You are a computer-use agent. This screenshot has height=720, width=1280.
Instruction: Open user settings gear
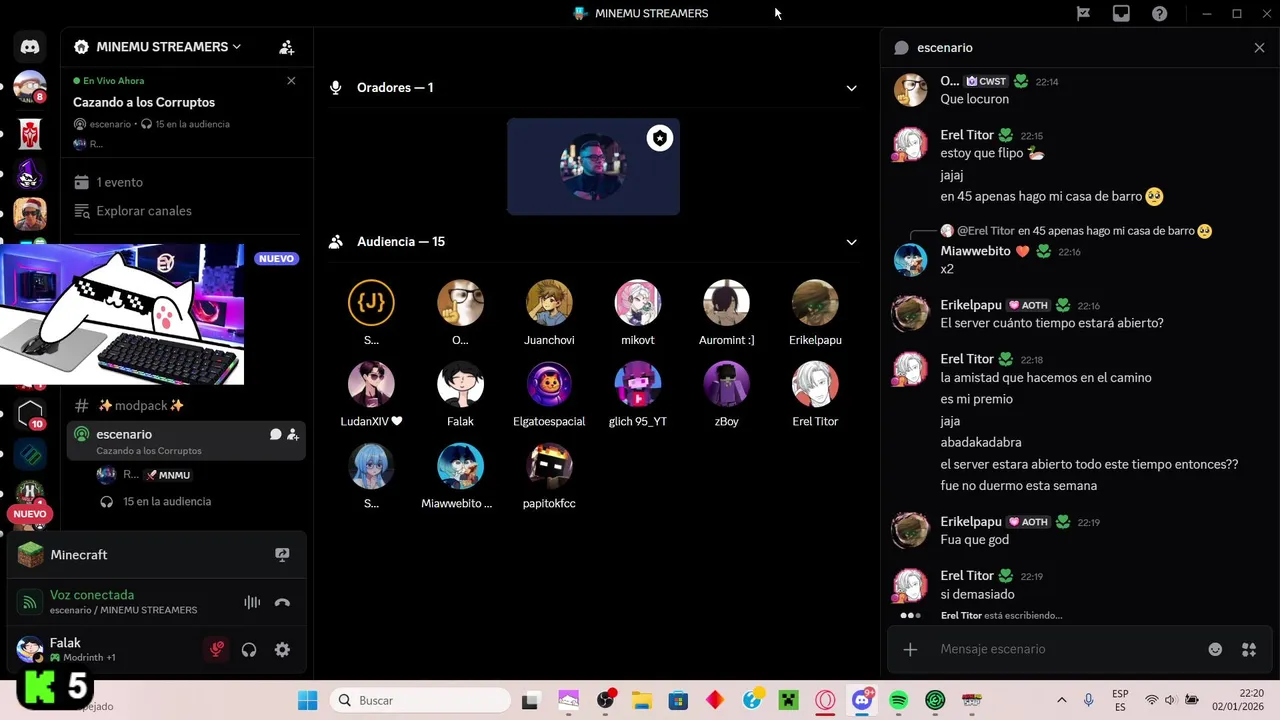(282, 650)
